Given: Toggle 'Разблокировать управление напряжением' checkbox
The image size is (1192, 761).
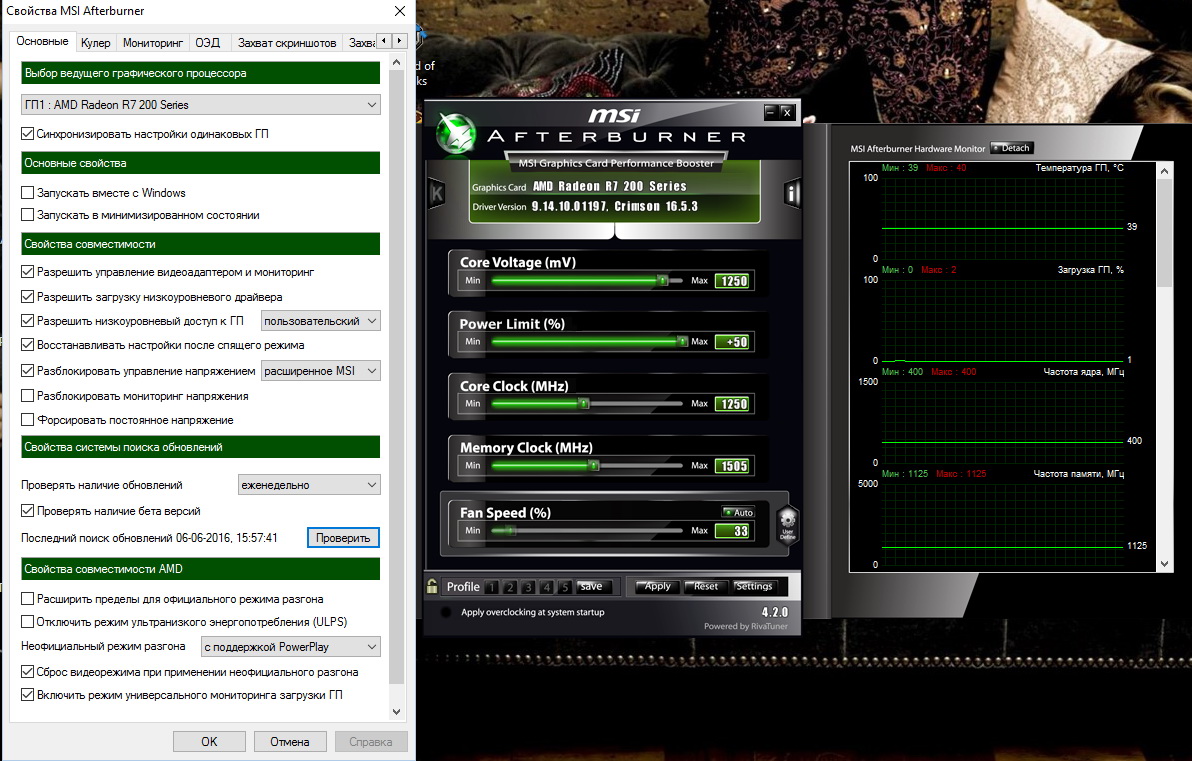Looking at the screenshot, I should pyautogui.click(x=27, y=371).
